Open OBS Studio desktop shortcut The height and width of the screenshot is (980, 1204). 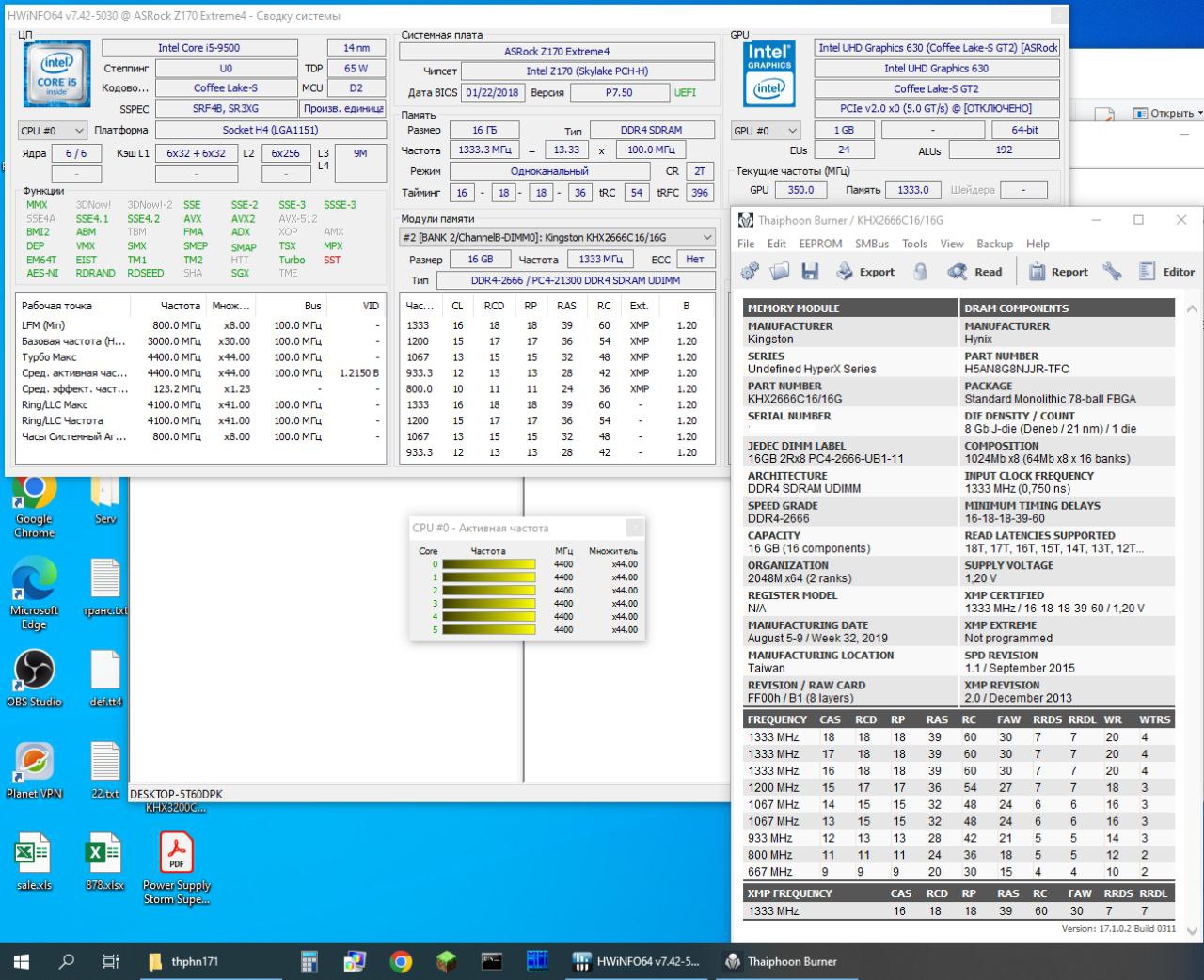click(x=34, y=678)
